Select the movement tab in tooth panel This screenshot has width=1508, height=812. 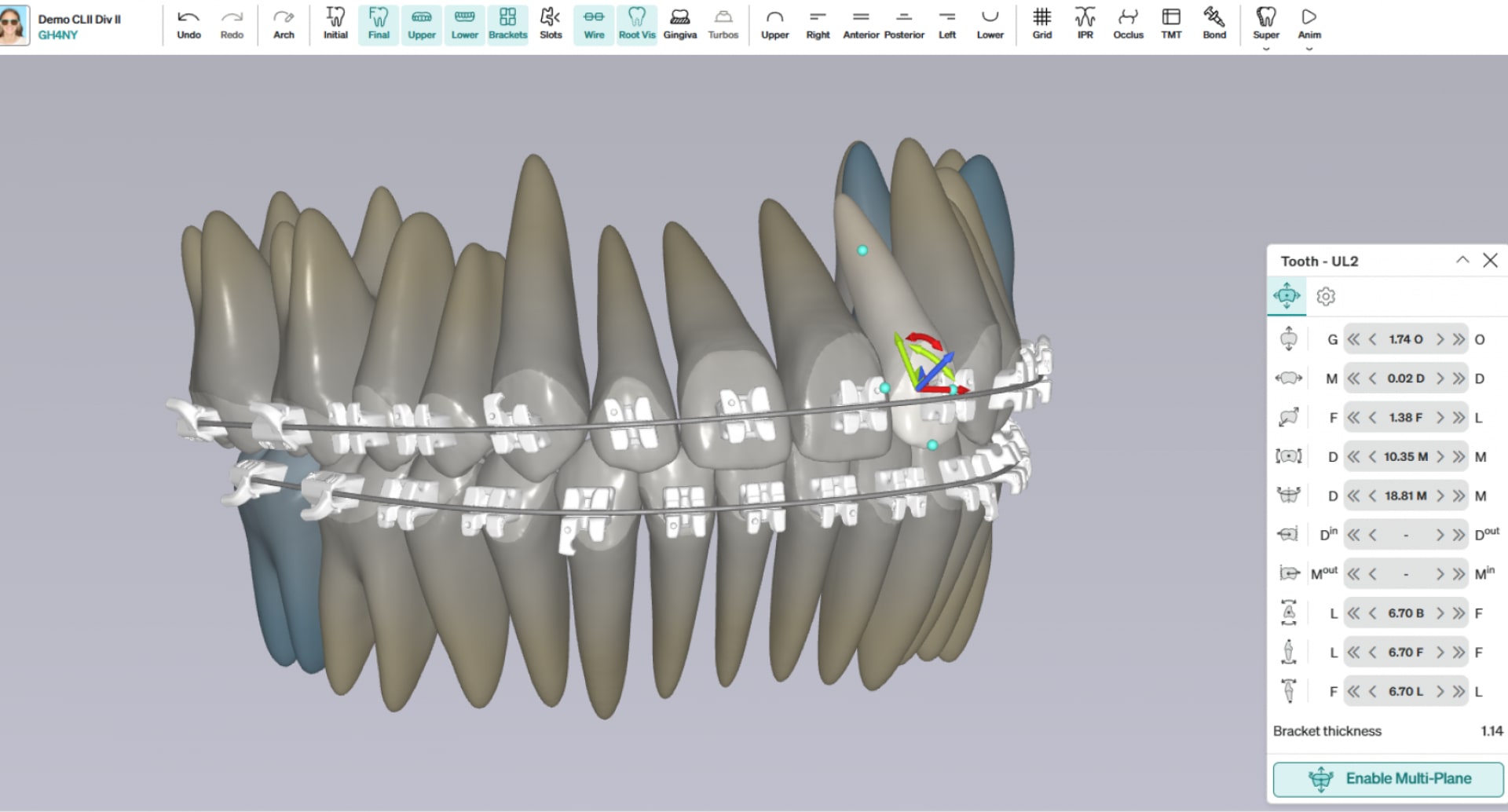pyautogui.click(x=1287, y=296)
